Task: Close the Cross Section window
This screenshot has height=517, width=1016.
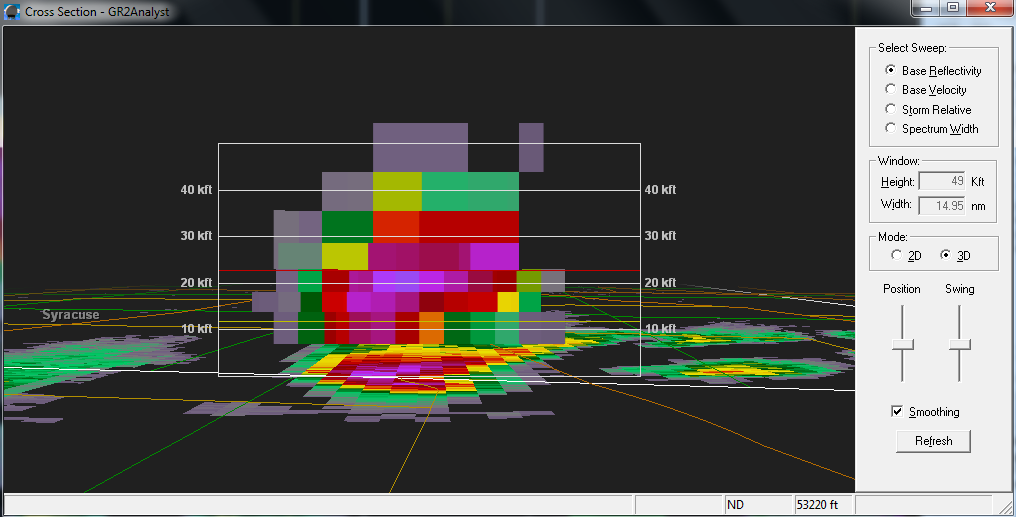Action: [990, 8]
